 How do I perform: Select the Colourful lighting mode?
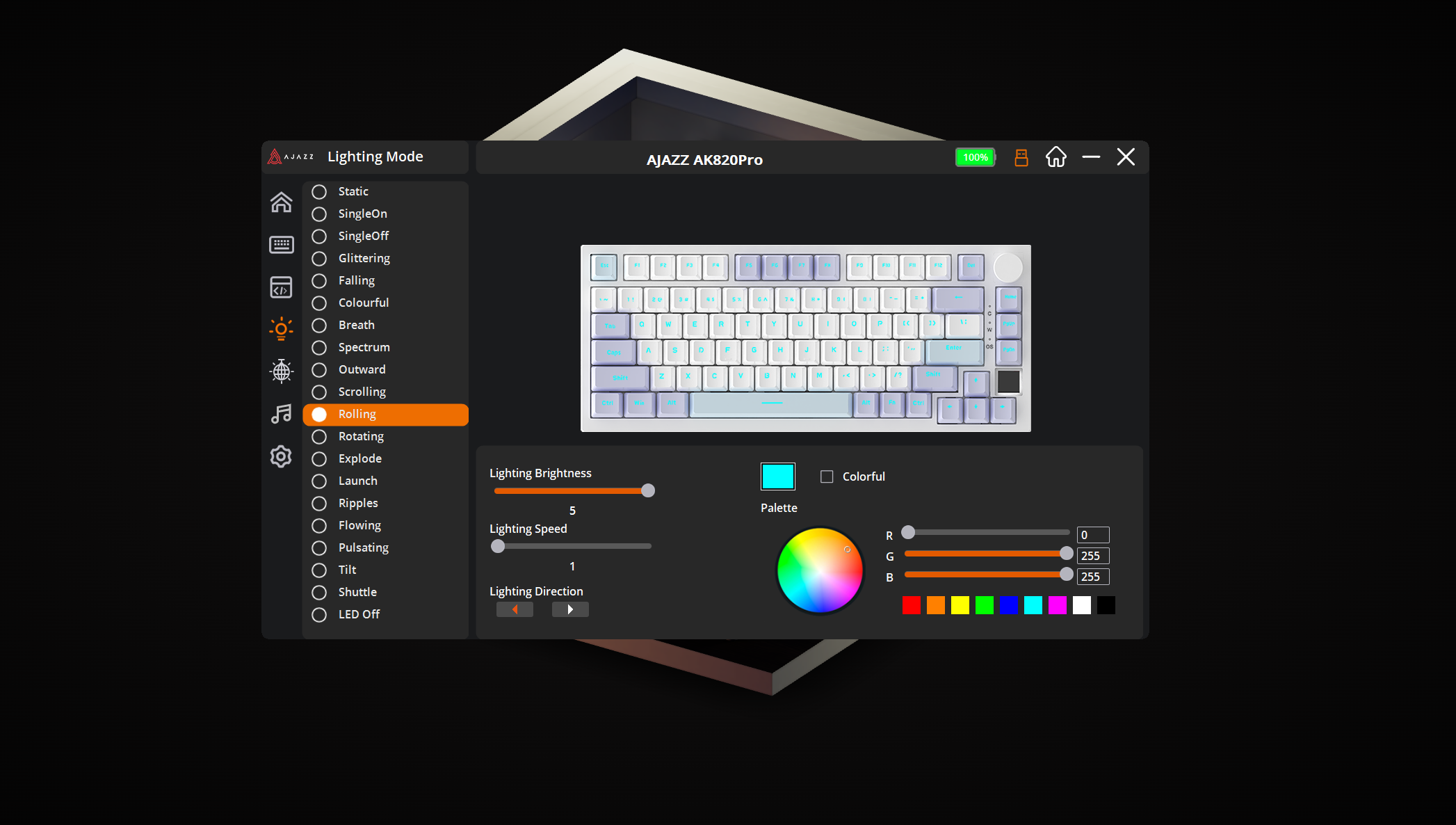385,303
